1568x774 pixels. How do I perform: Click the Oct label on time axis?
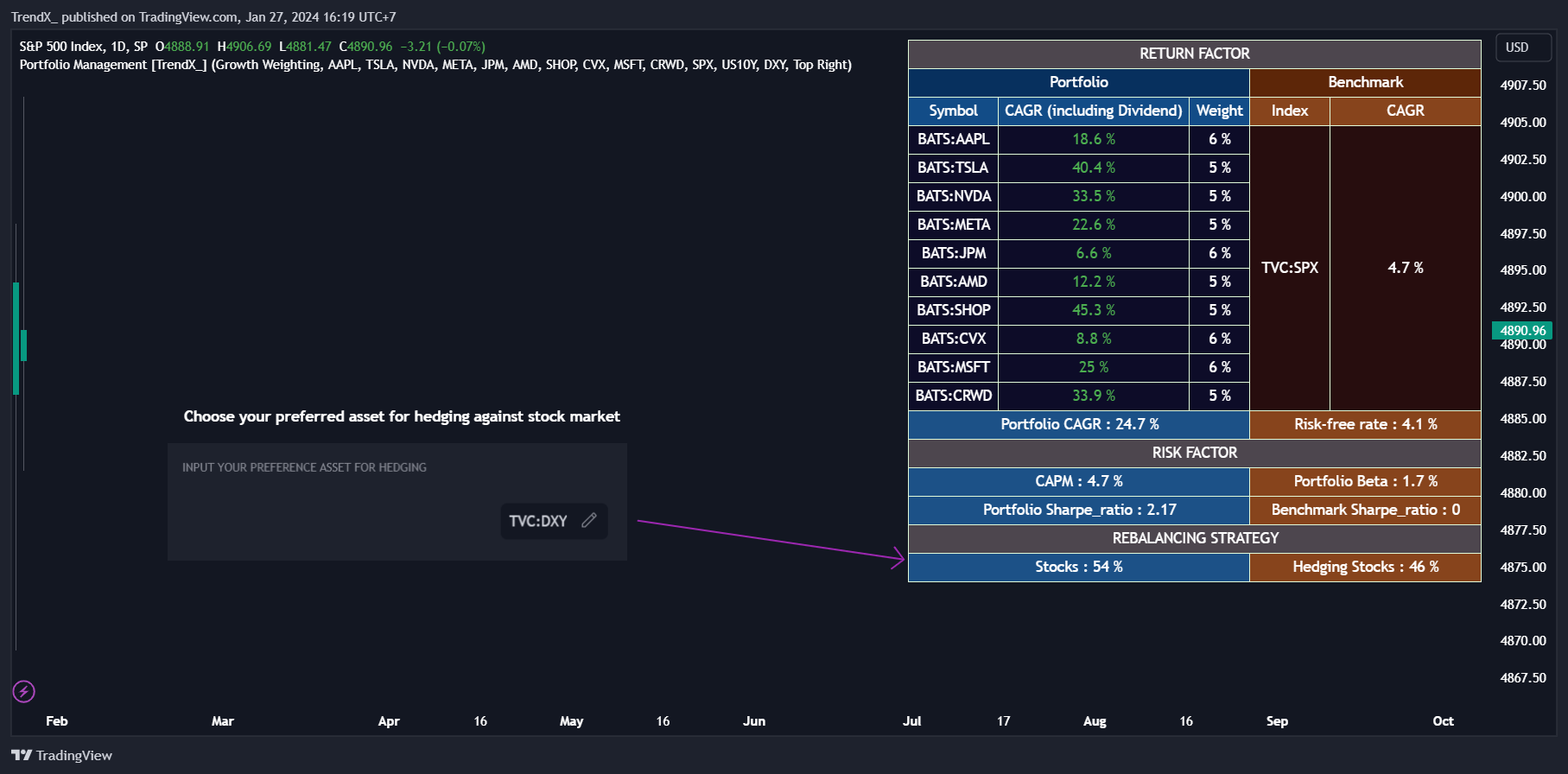point(1443,721)
